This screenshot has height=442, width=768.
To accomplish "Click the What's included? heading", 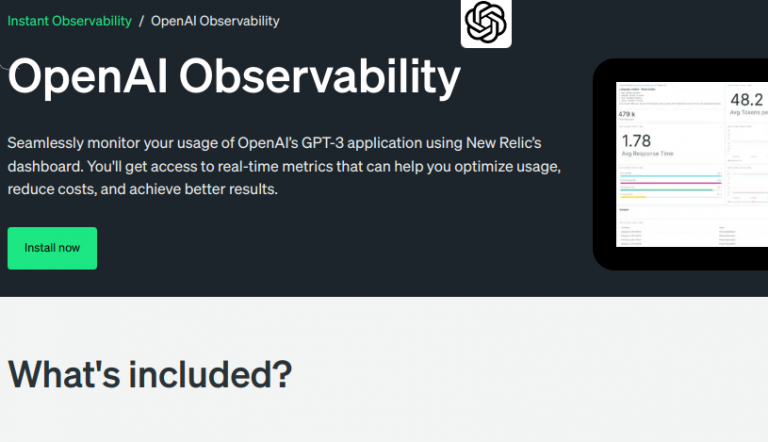I will click(150, 374).
